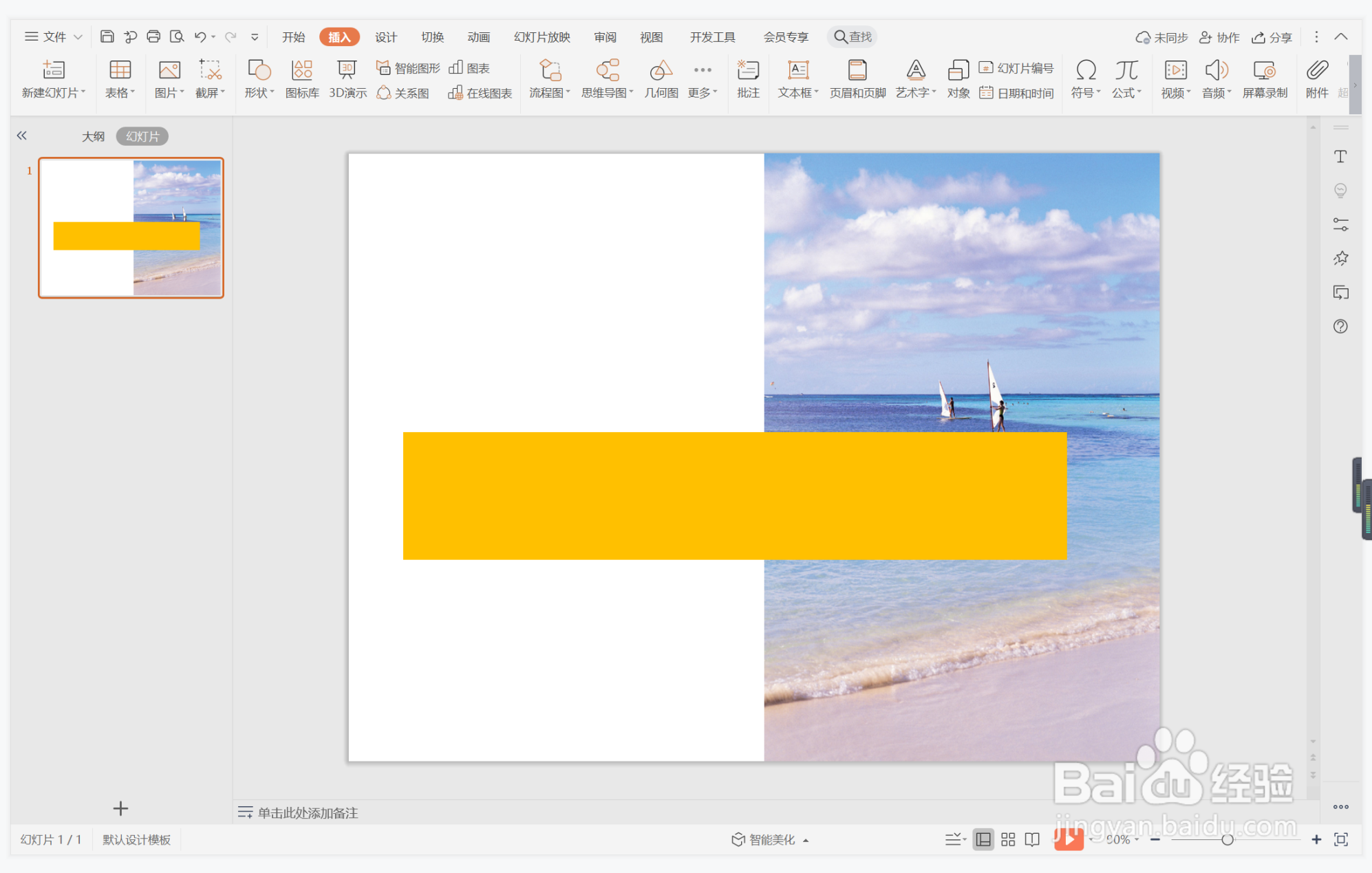Insert a table with the 表格 icon

[120, 79]
